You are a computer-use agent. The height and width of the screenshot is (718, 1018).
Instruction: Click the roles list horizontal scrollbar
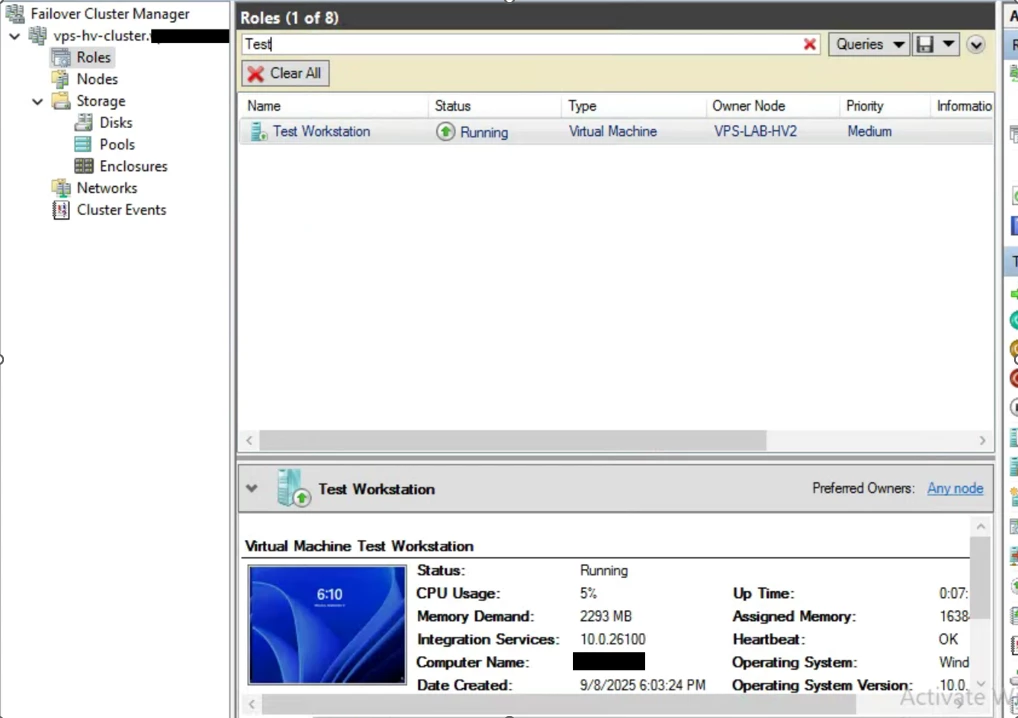pos(513,440)
